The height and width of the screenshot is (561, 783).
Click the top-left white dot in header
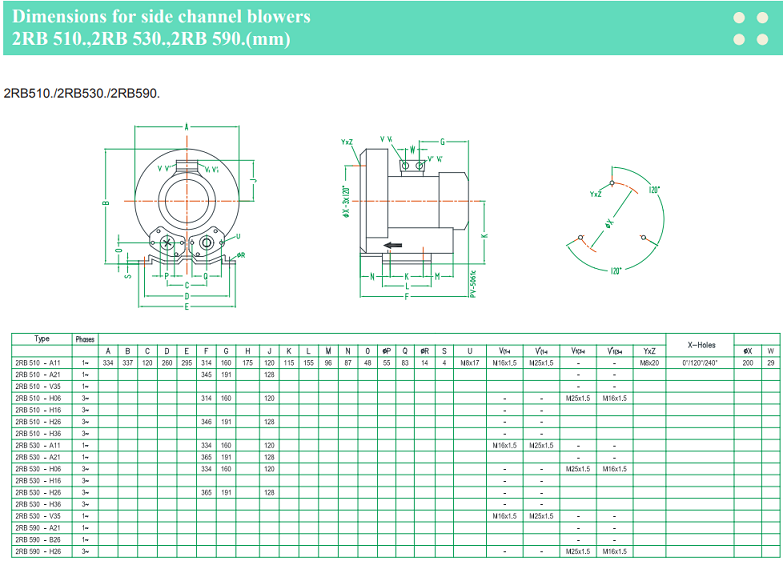pyautogui.click(x=739, y=17)
